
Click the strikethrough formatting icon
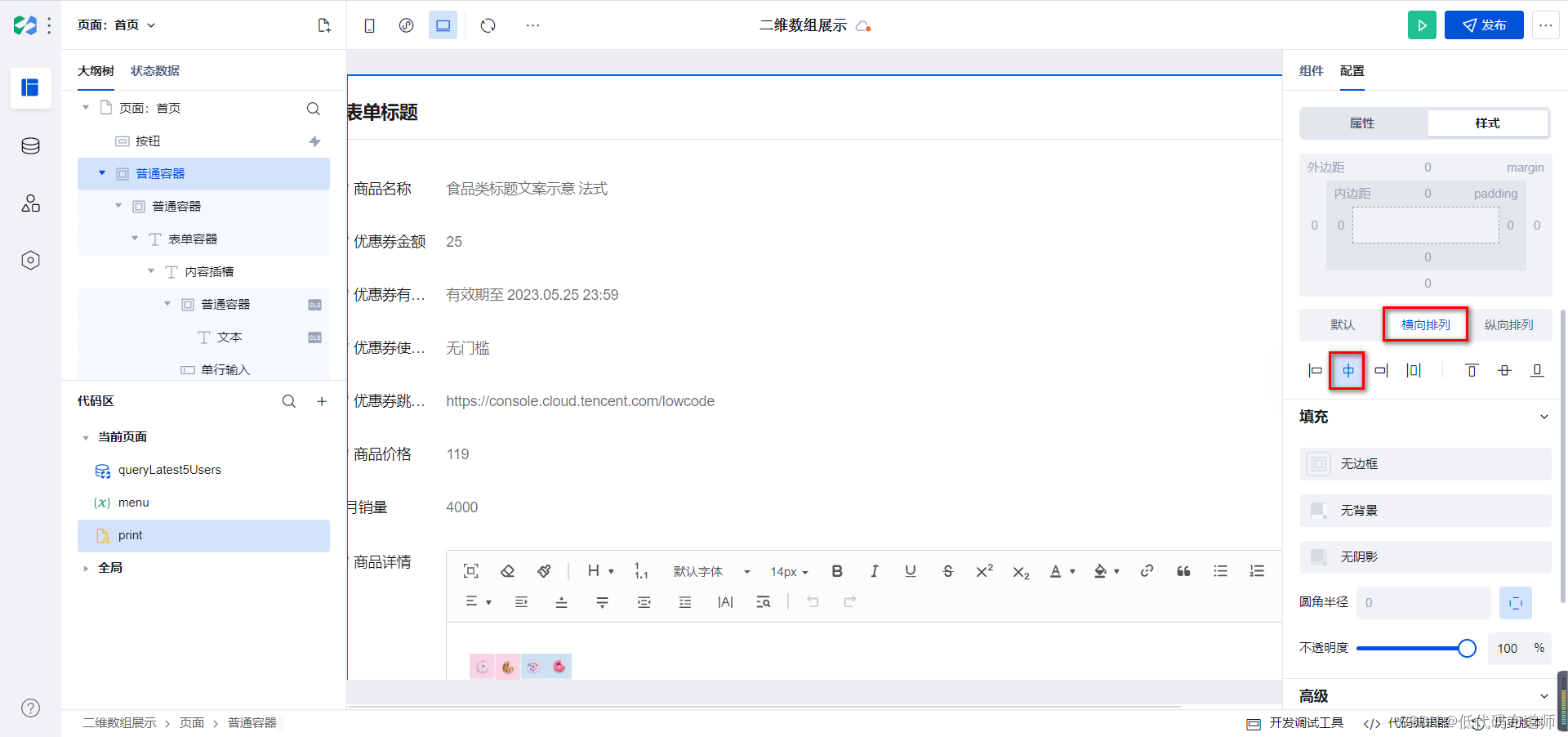click(947, 571)
